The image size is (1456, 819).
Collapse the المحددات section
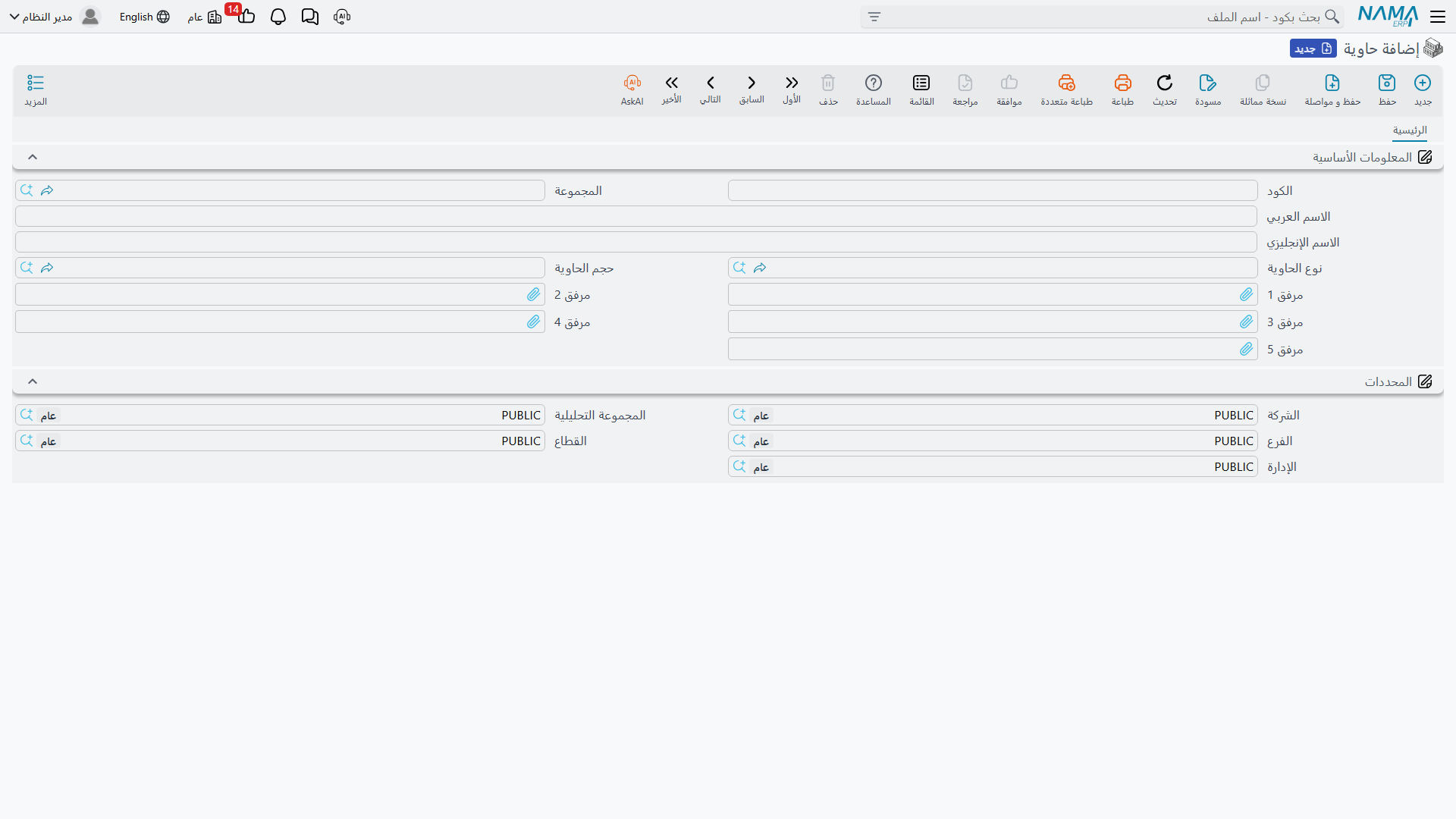[33, 381]
